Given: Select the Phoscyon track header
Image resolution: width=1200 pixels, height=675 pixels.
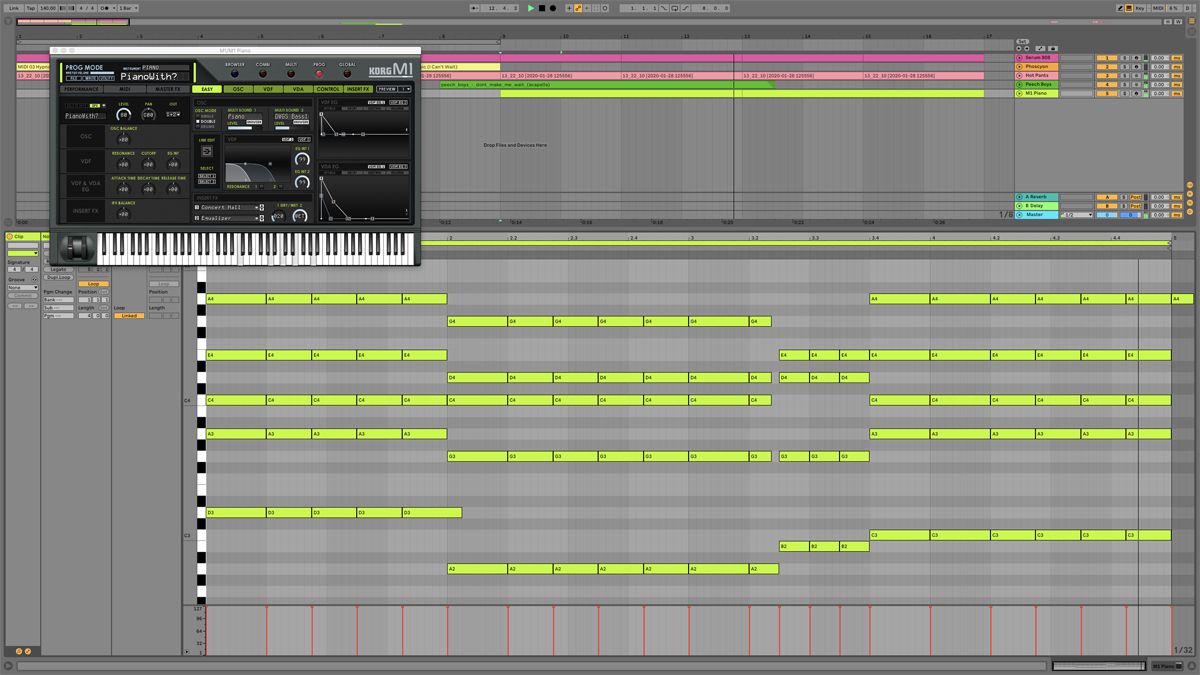Looking at the screenshot, I should (x=1037, y=66).
